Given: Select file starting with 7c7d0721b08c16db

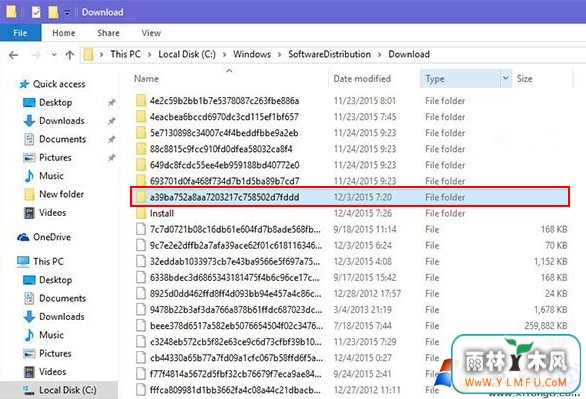Looking at the screenshot, I should (x=235, y=229).
